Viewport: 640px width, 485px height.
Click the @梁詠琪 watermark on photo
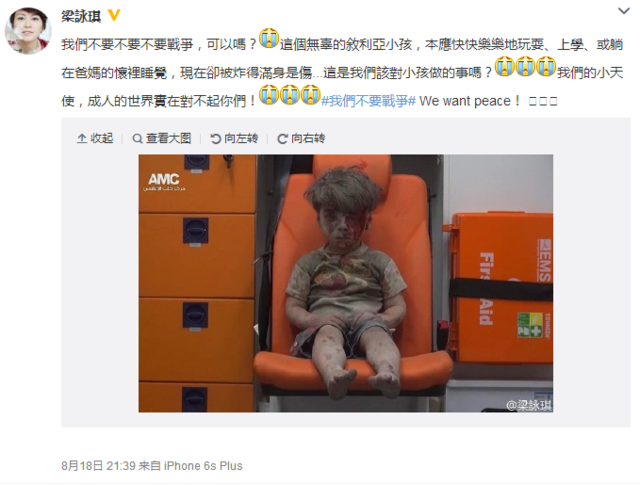pyautogui.click(x=529, y=405)
